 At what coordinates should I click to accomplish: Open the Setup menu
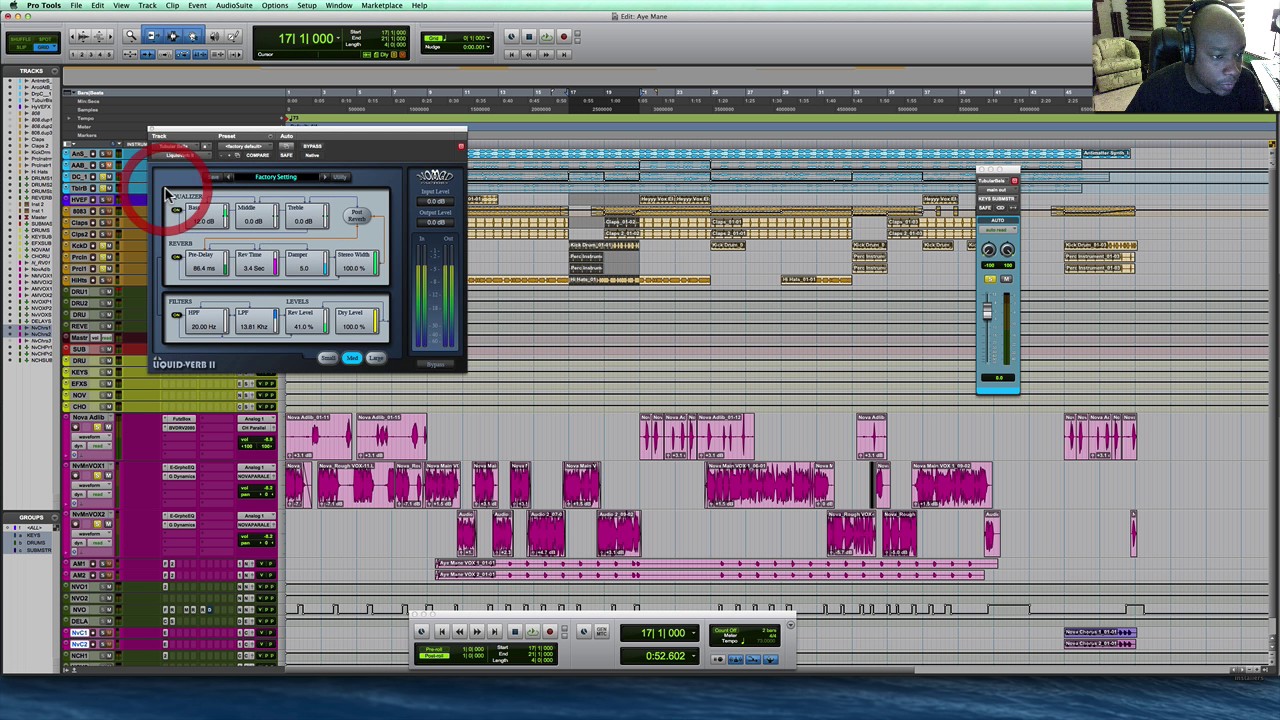click(x=307, y=5)
